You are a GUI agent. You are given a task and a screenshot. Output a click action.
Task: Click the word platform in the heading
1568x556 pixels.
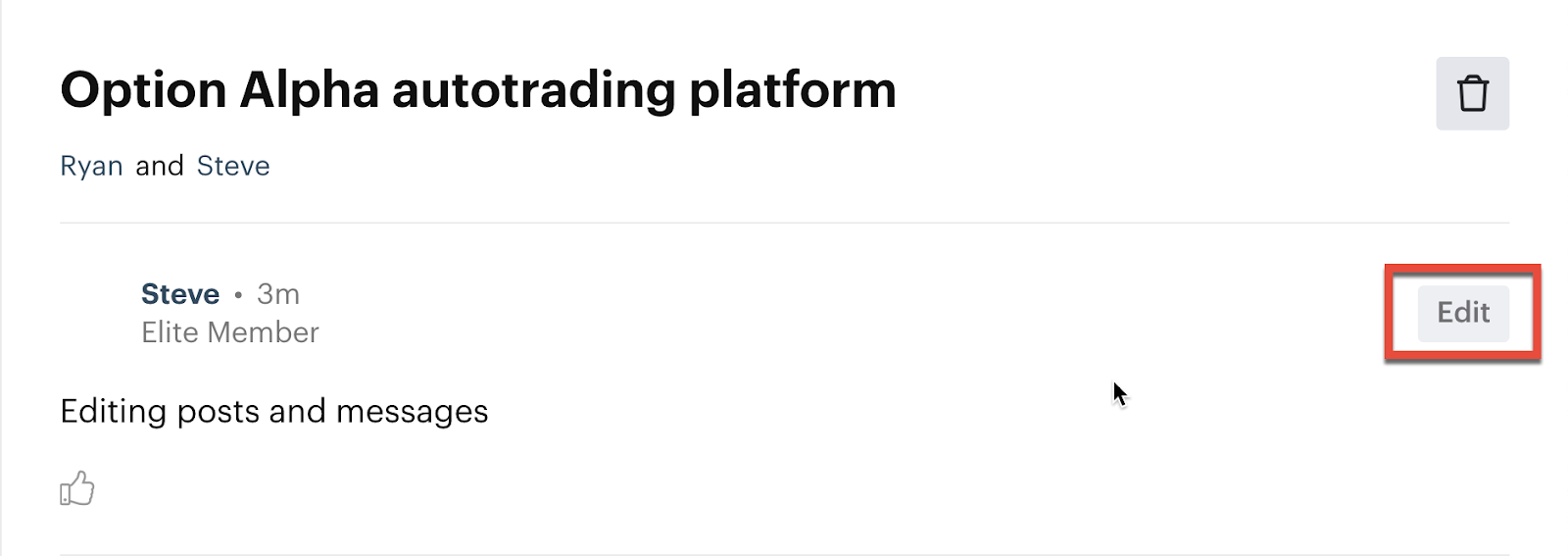point(793,92)
